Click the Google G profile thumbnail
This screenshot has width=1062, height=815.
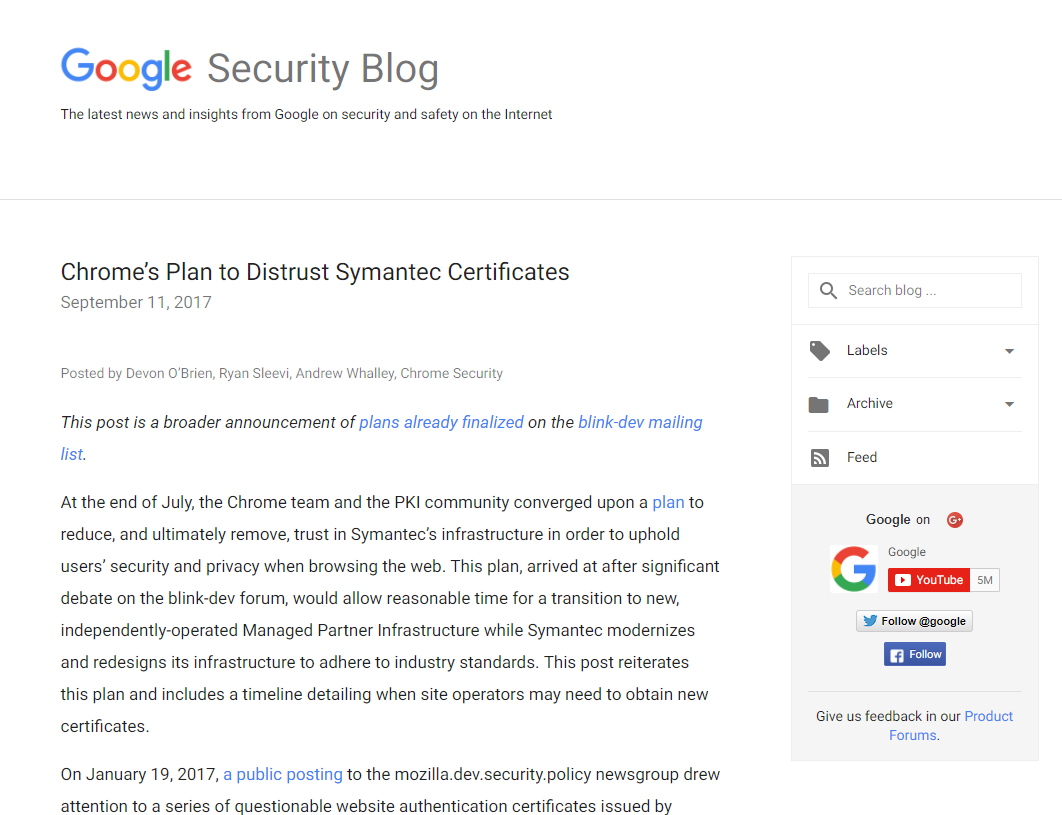[x=854, y=570]
